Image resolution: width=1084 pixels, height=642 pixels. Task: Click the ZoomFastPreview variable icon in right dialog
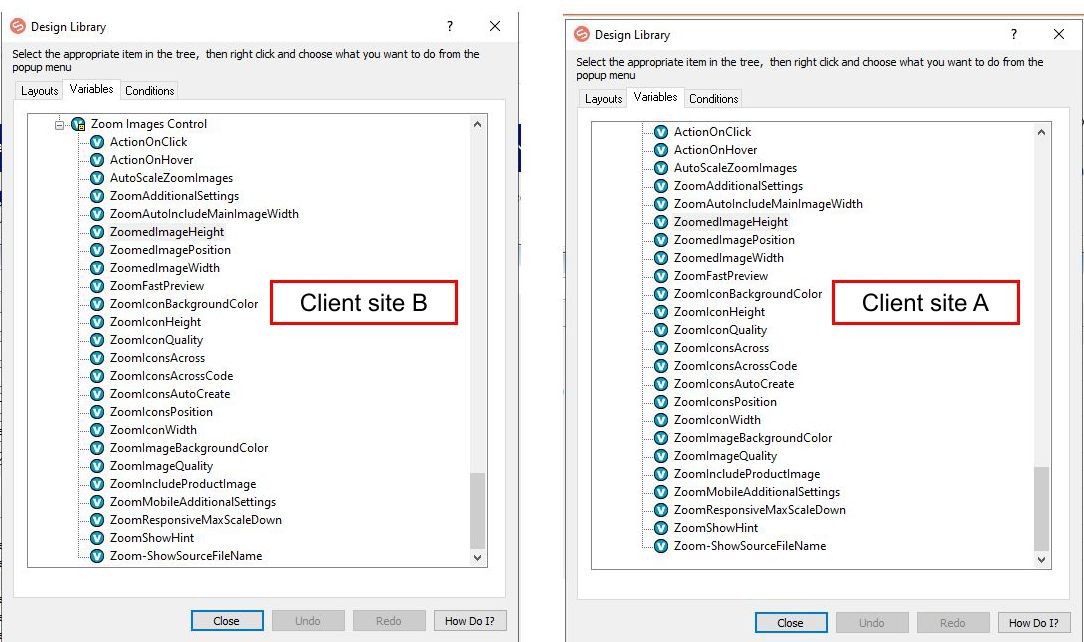(661, 276)
